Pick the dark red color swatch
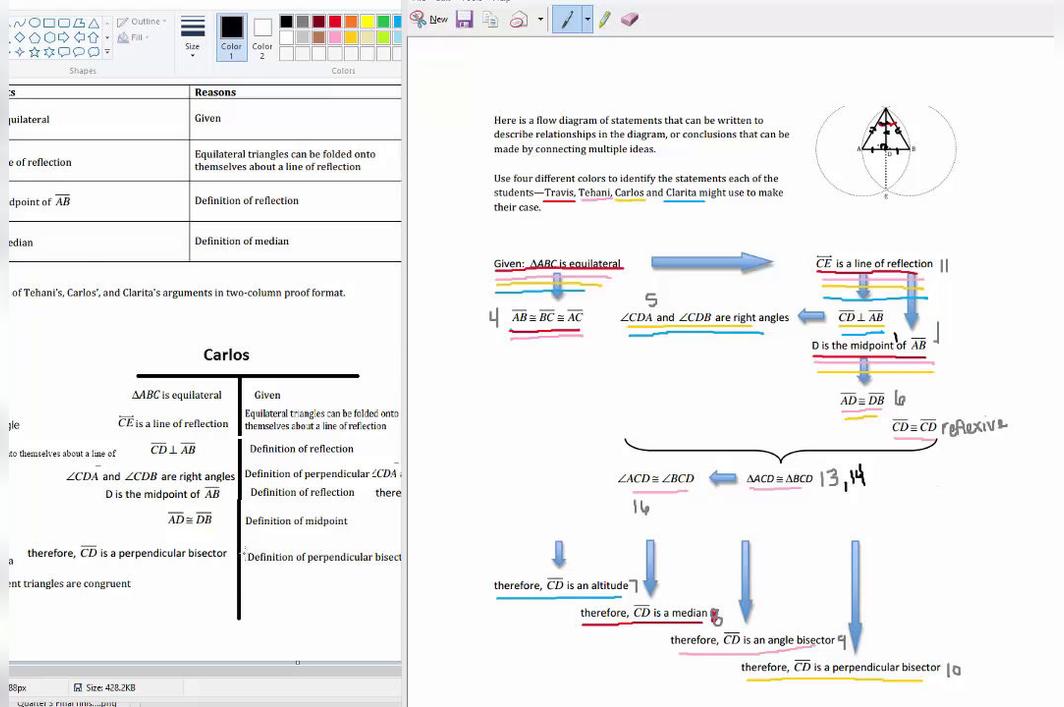Viewport: 1064px width, 707px height. [318, 22]
